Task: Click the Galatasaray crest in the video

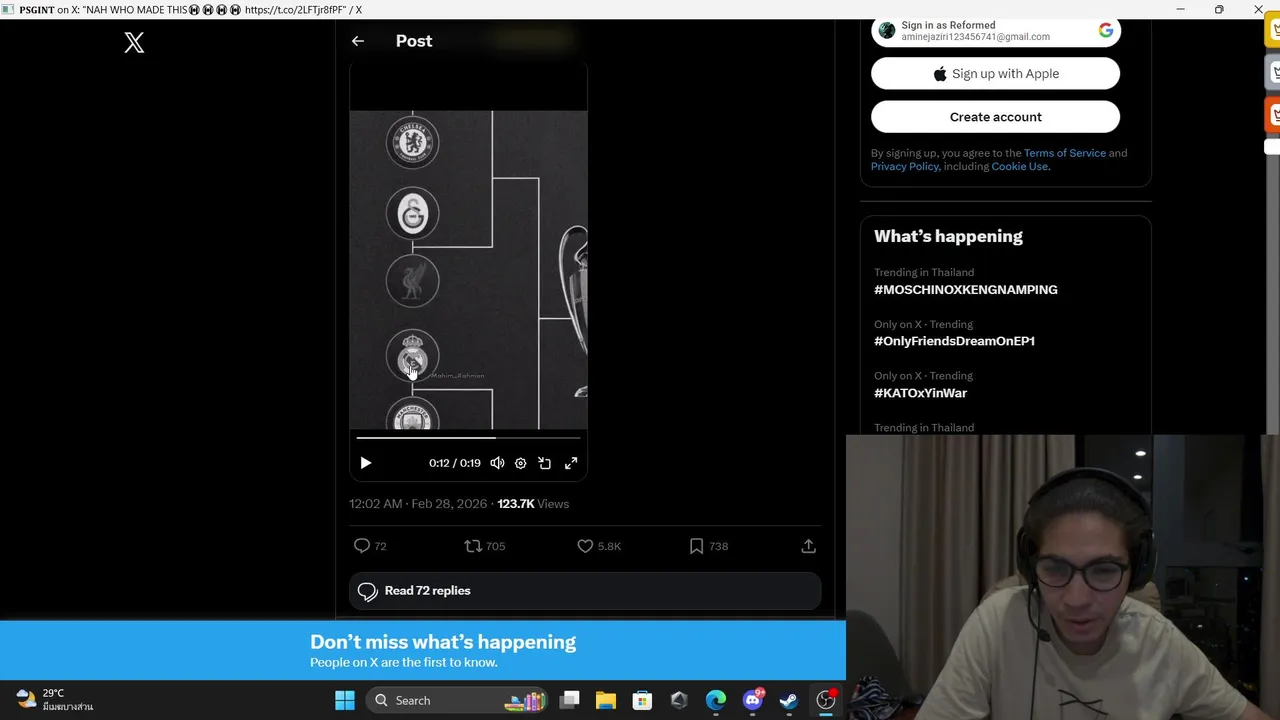Action: (412, 213)
